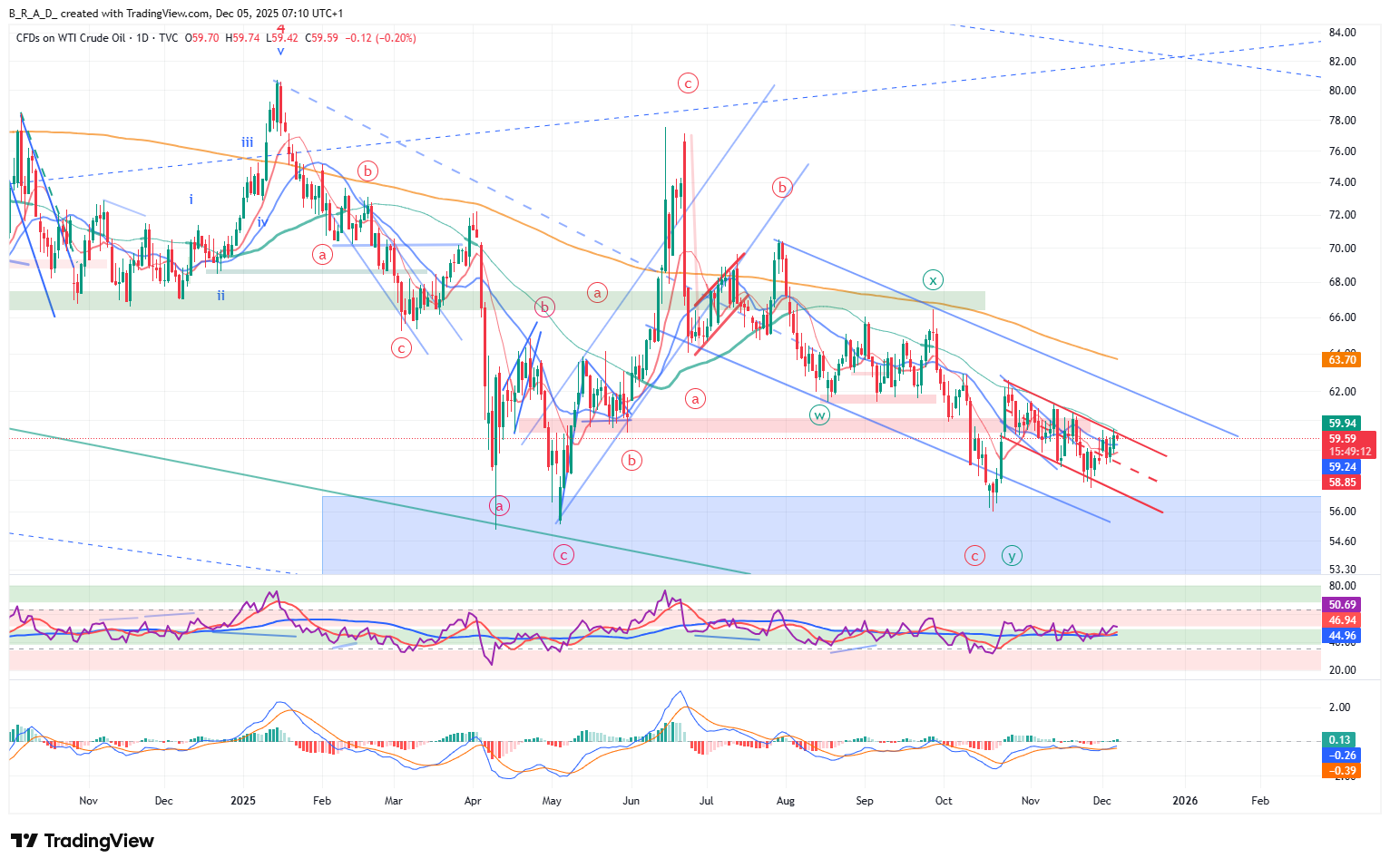Click the TradingView logo at bottom left
Viewport: 1390px width, 868px height.
(x=82, y=841)
